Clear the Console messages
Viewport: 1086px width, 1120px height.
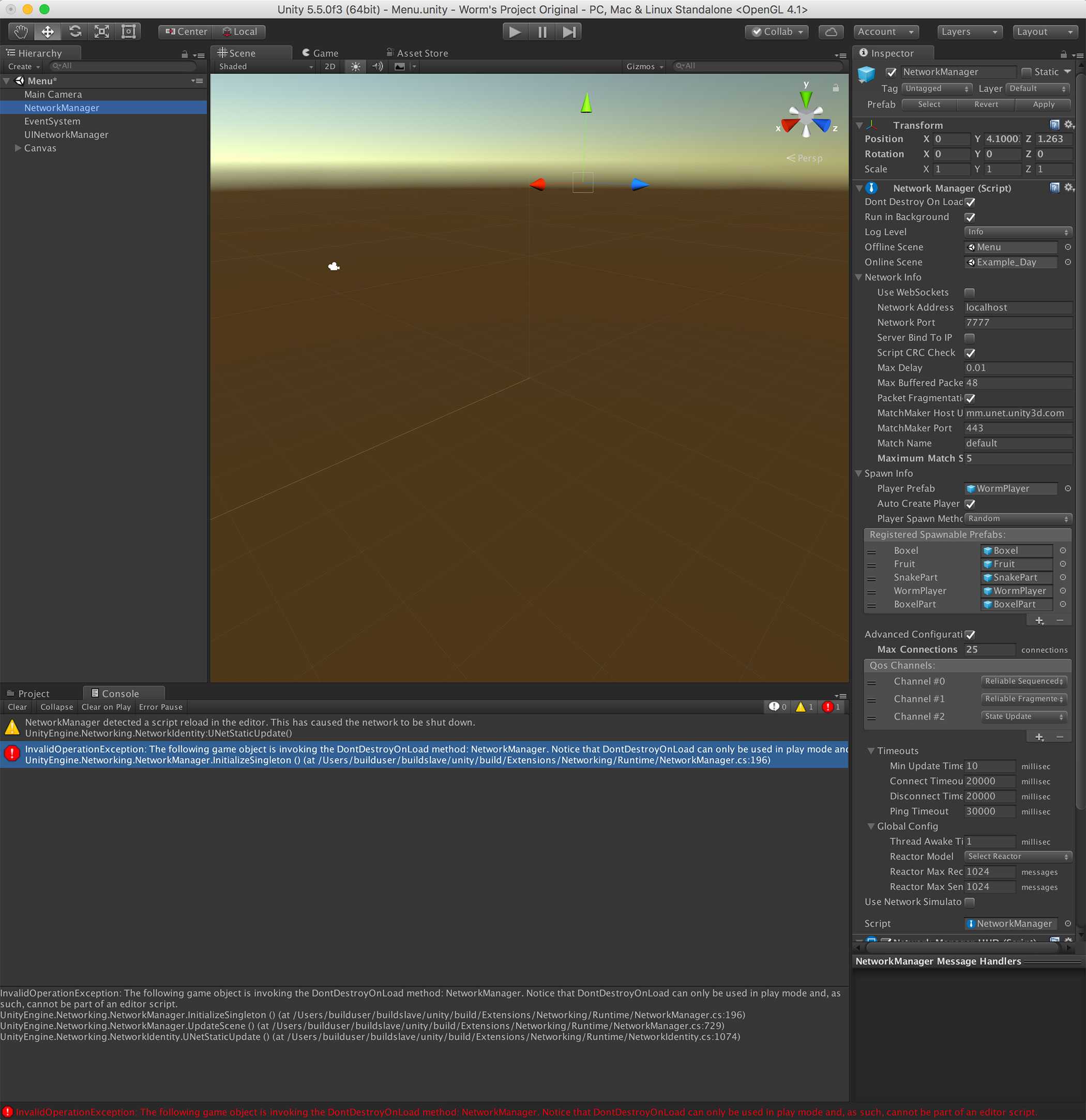(x=17, y=707)
